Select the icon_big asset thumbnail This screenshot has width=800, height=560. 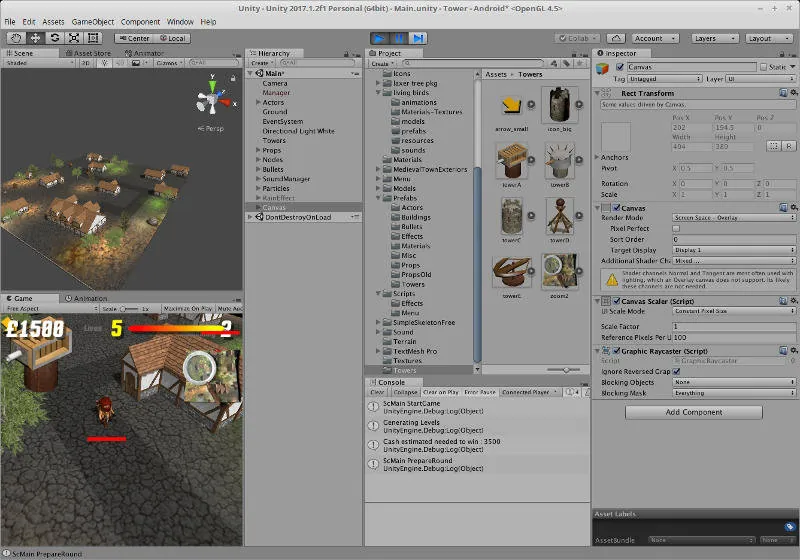pyautogui.click(x=560, y=105)
